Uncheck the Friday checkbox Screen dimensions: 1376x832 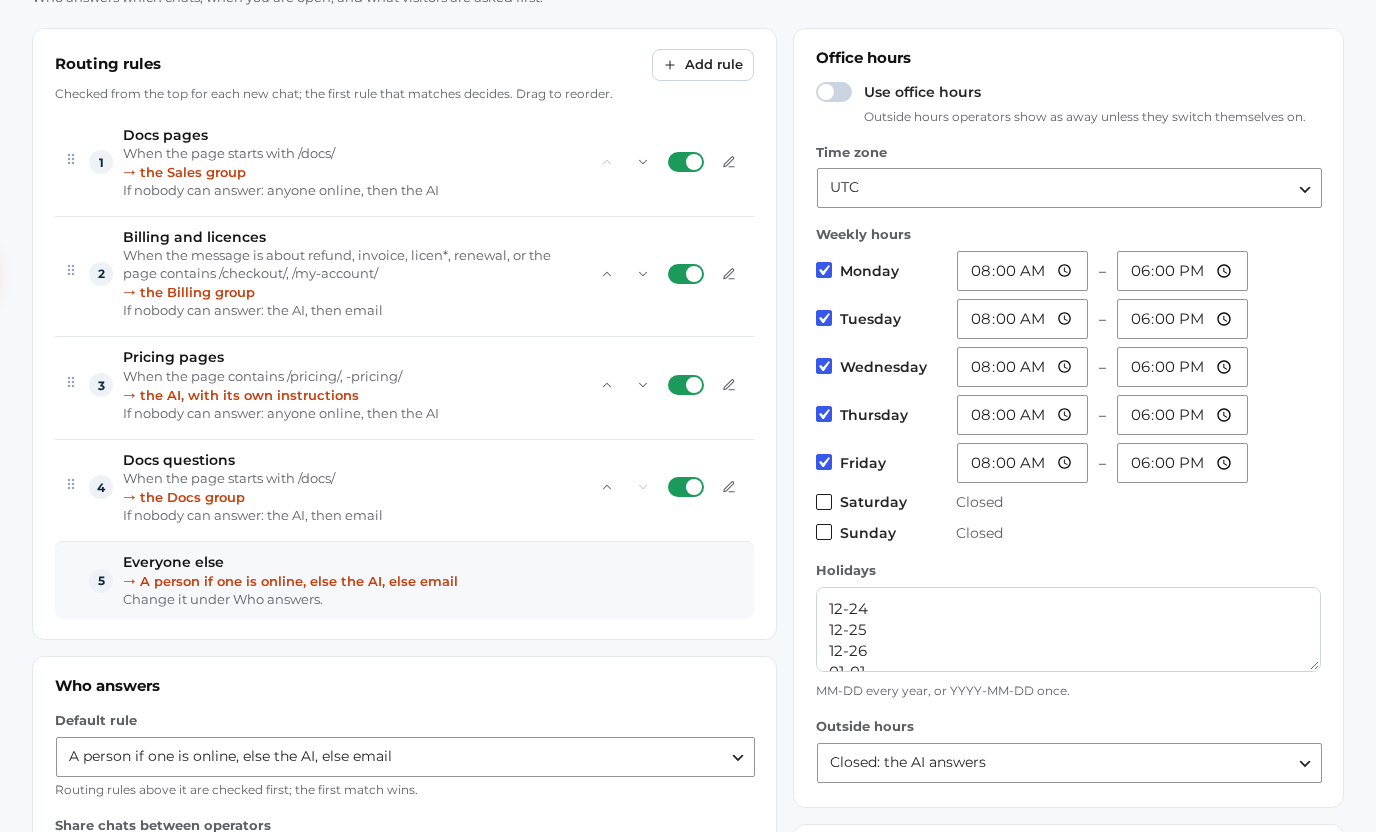(824, 462)
